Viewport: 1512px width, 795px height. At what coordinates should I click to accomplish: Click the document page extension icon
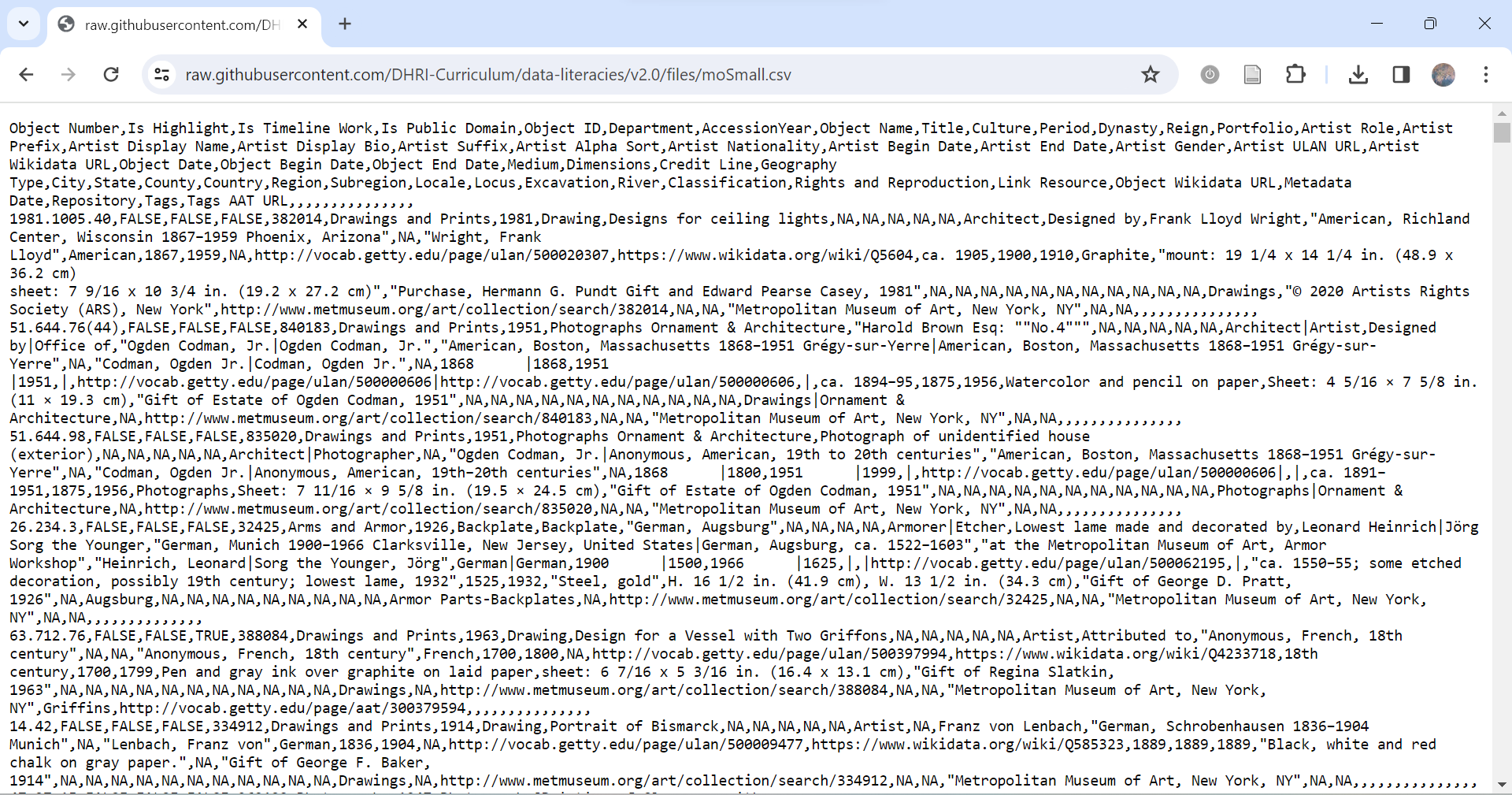coord(1252,75)
